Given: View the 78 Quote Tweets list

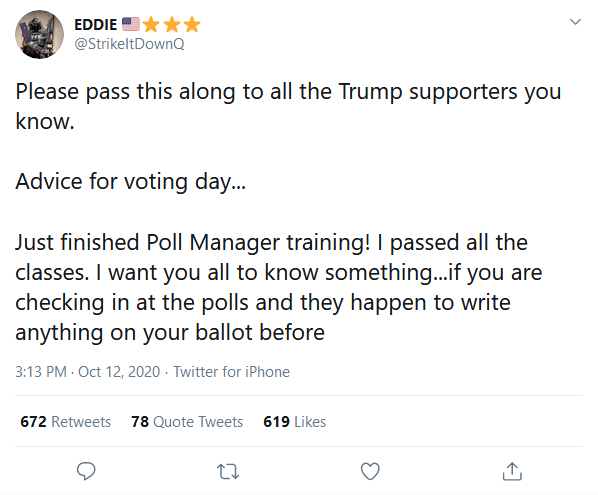Looking at the screenshot, I should click(x=187, y=422).
